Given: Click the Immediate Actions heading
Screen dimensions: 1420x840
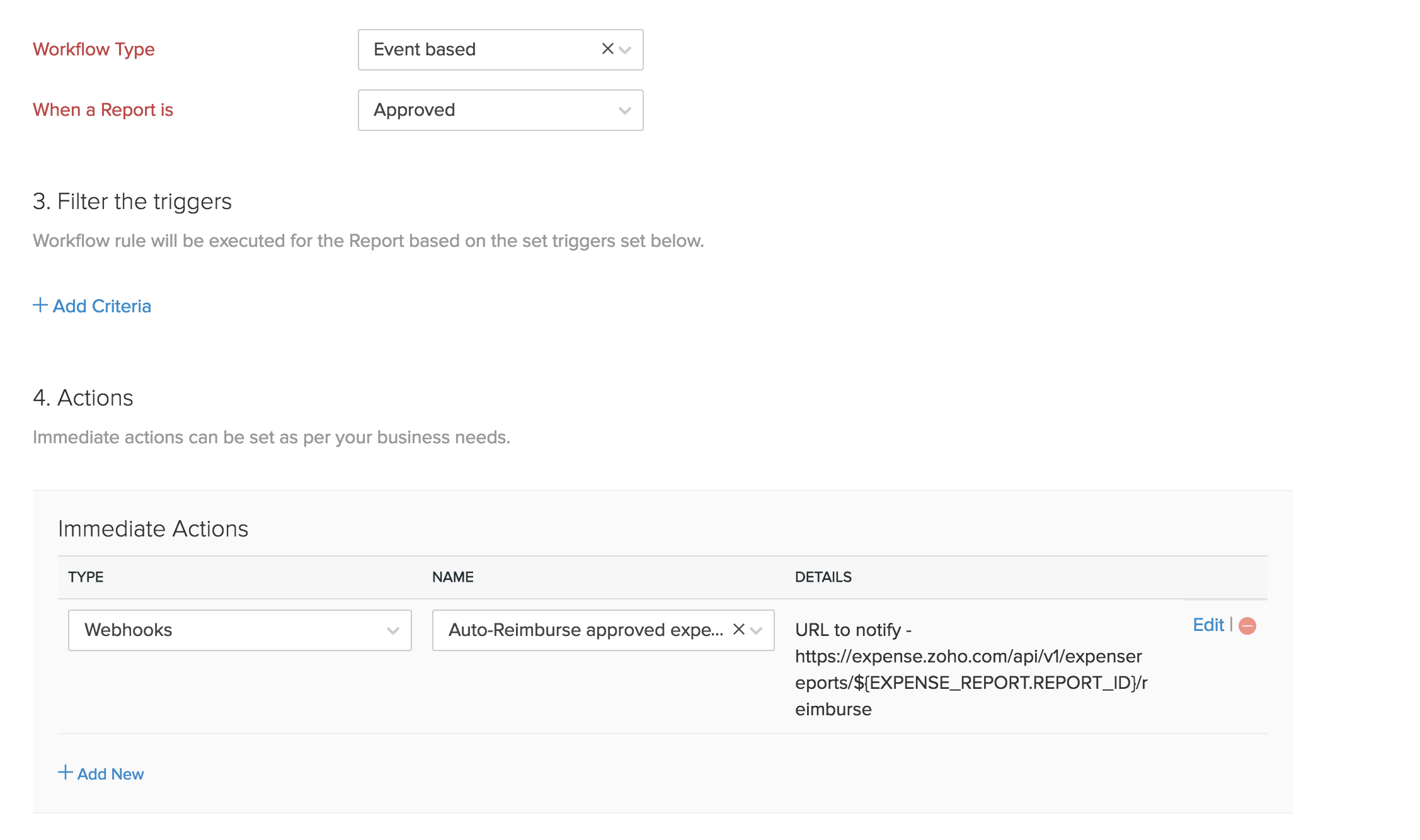Looking at the screenshot, I should tap(153, 529).
